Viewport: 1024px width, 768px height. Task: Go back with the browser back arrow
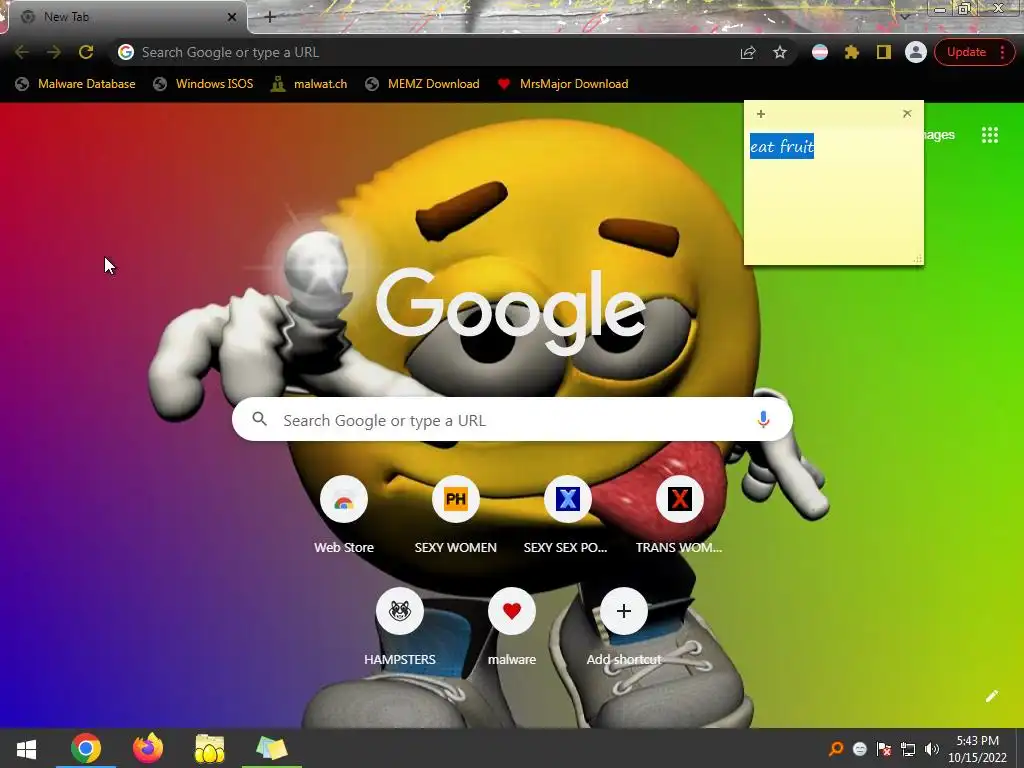click(22, 52)
